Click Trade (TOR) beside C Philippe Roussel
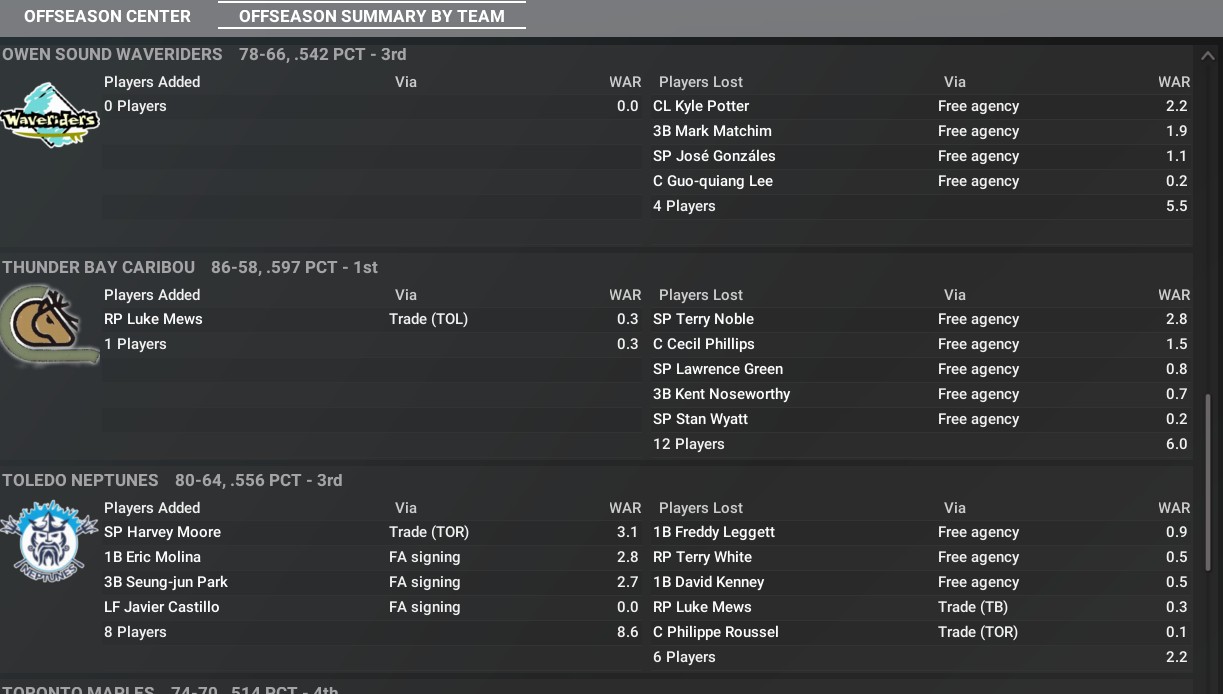This screenshot has height=694, width=1223. tap(978, 632)
